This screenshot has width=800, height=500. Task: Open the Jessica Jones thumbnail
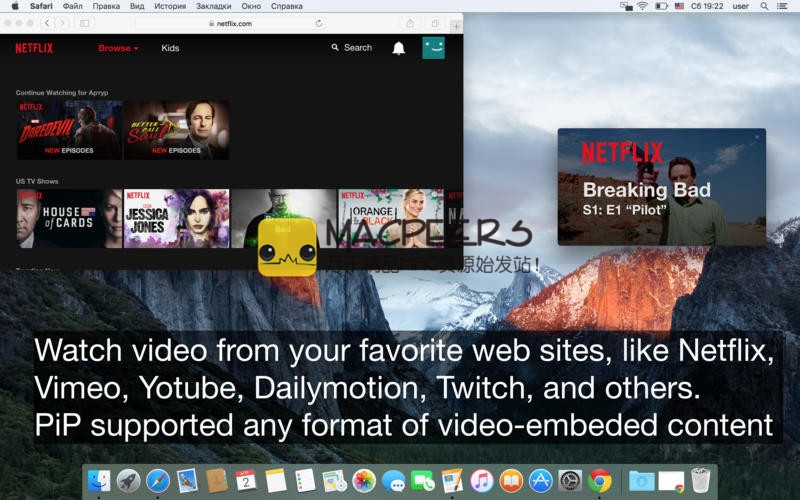(x=177, y=218)
